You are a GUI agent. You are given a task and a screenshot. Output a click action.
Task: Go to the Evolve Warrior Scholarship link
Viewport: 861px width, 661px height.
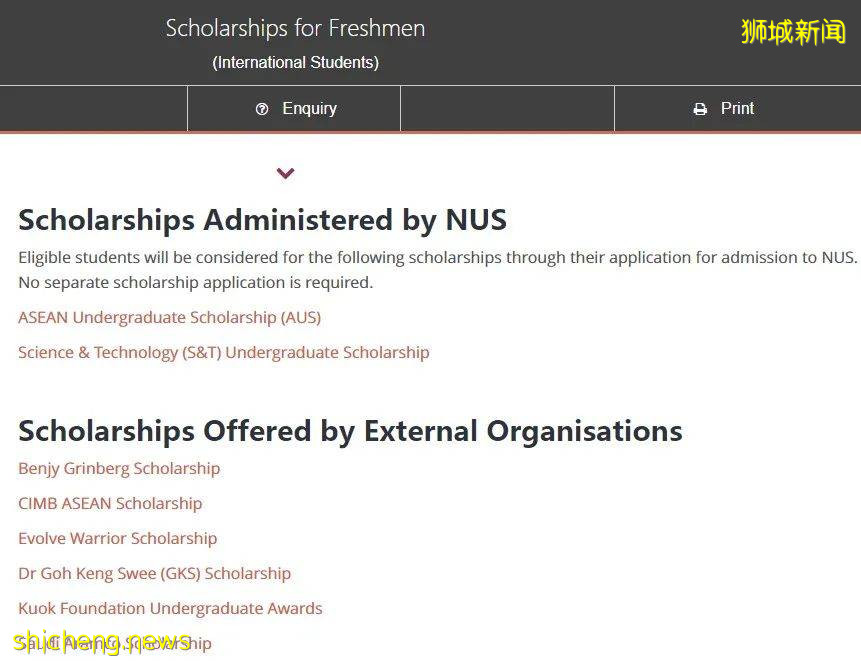pos(117,538)
